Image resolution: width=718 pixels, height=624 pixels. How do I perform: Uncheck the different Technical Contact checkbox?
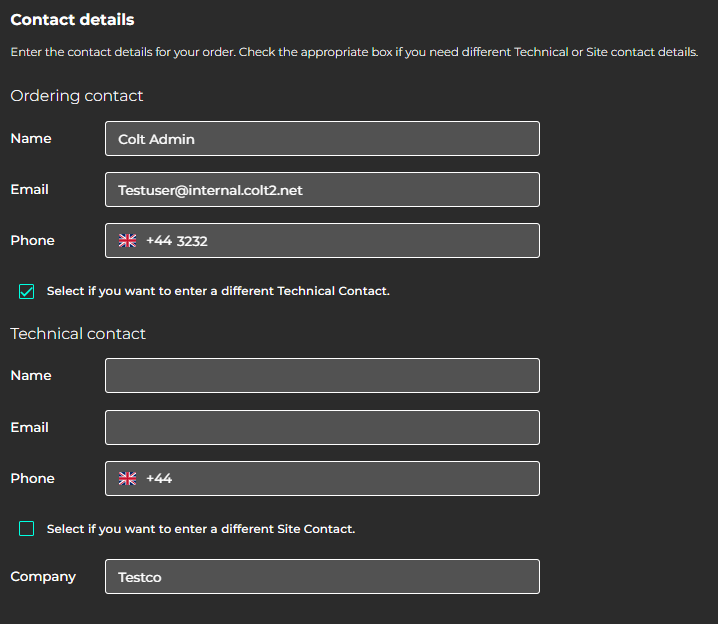pos(27,291)
